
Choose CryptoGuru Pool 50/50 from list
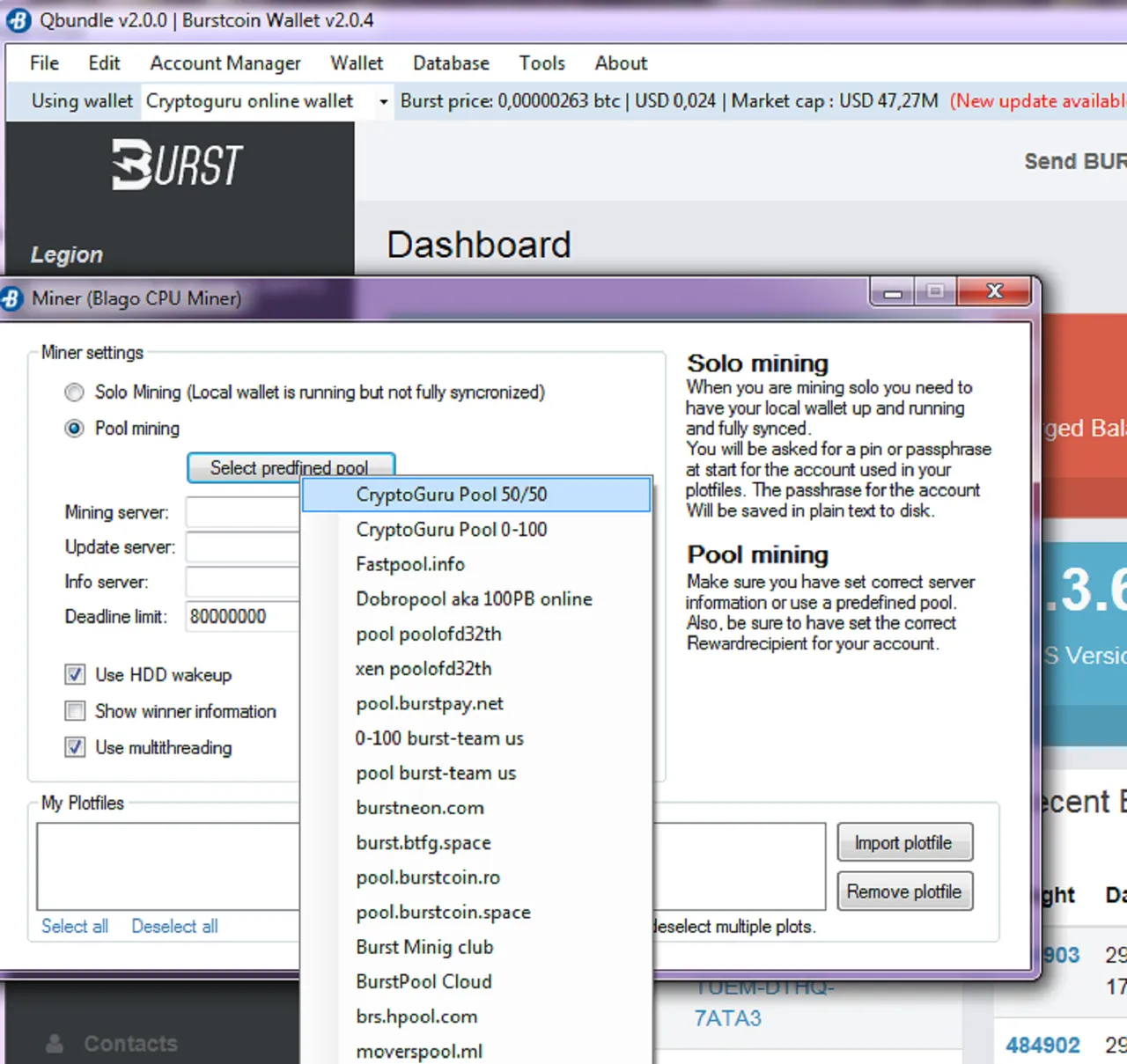click(x=476, y=495)
